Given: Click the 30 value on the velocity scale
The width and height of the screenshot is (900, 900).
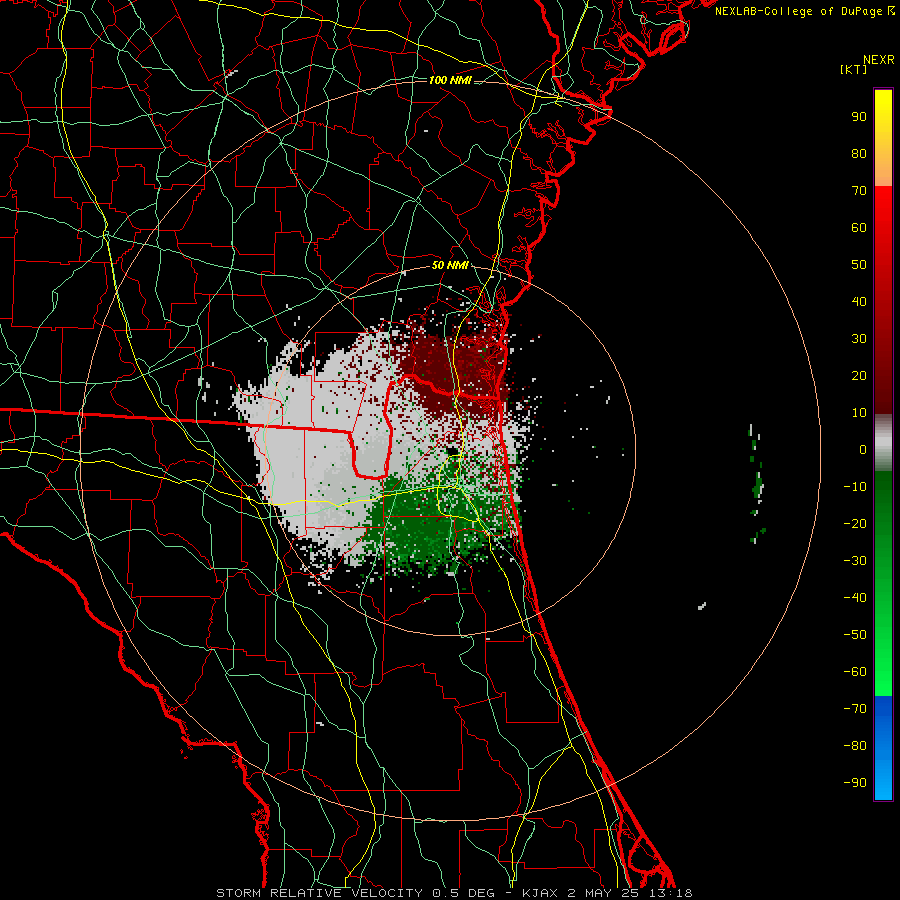Looking at the screenshot, I should point(859,339).
